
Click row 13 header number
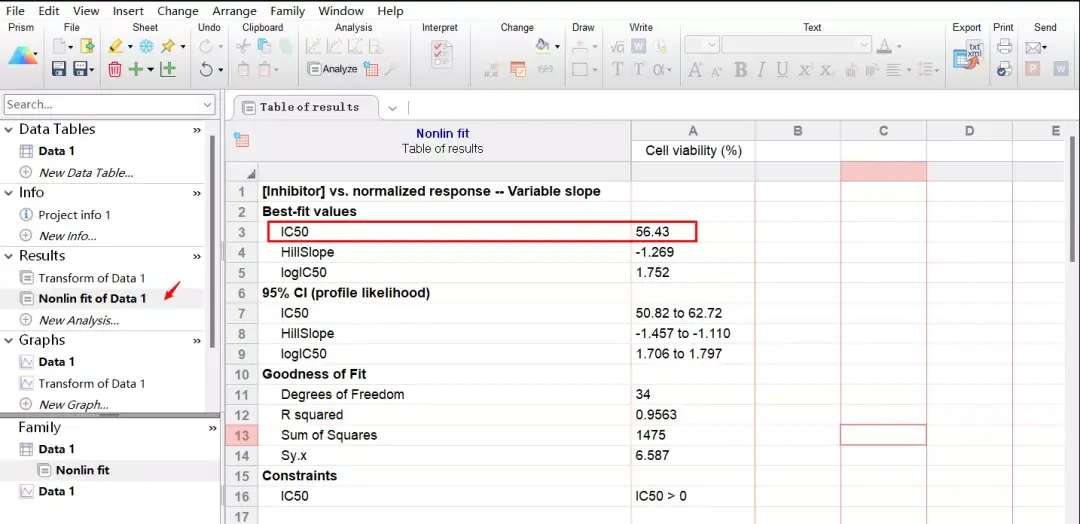(x=241, y=435)
